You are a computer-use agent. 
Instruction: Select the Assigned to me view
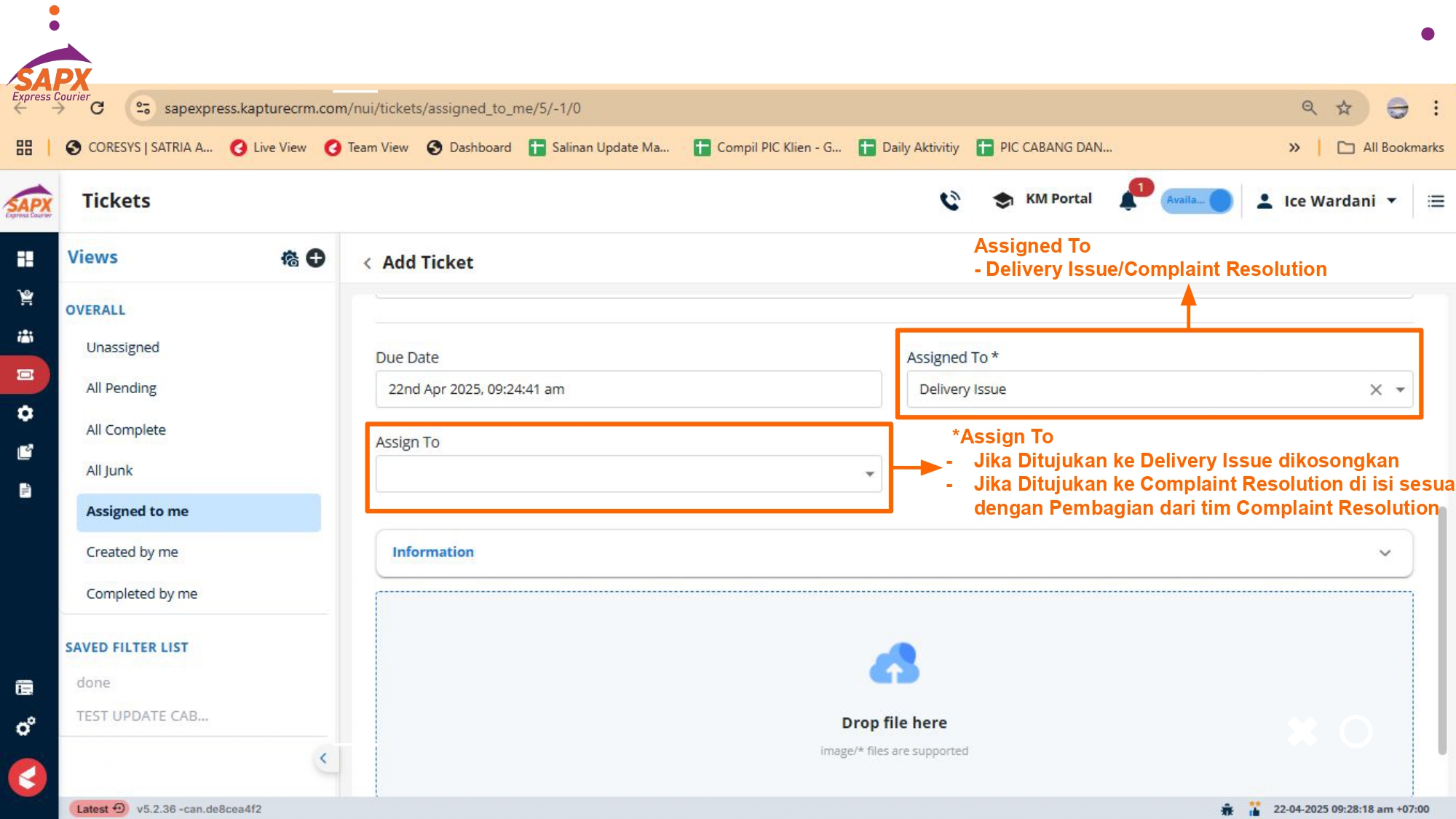coord(198,512)
